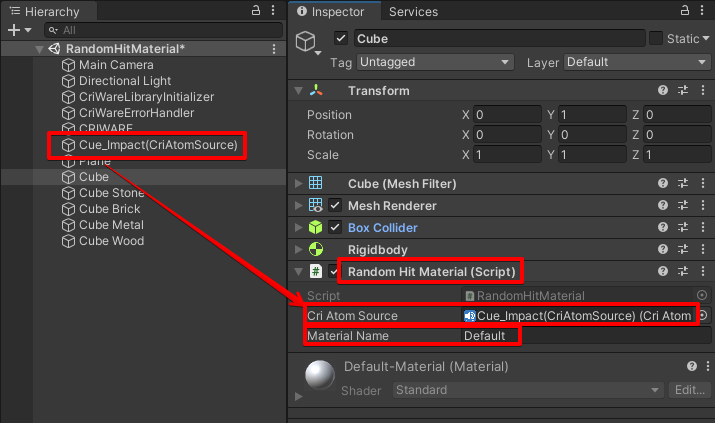Open RandomHitMaterial scene options menu
The height and width of the screenshot is (423, 715).
274,49
